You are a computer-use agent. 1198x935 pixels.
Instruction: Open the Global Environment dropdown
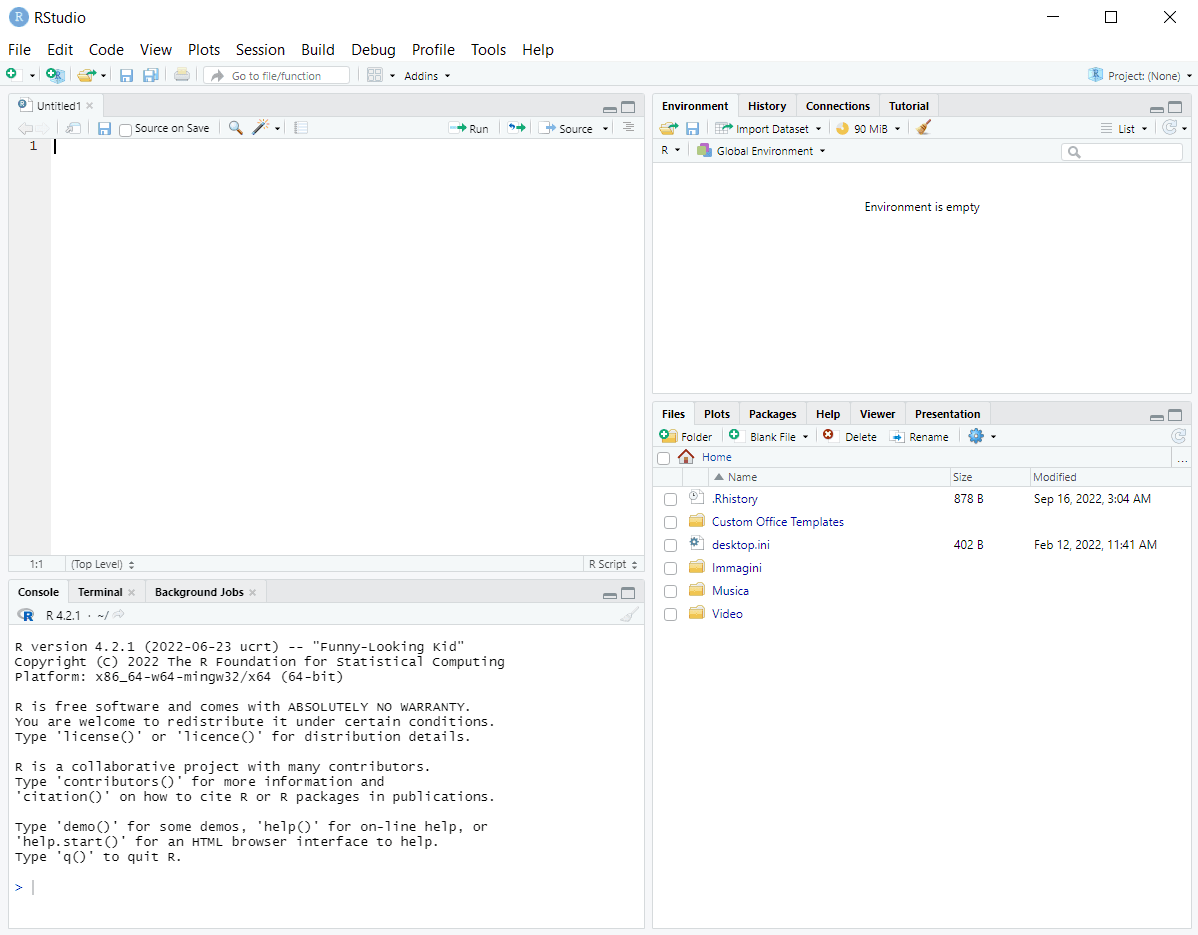click(761, 150)
